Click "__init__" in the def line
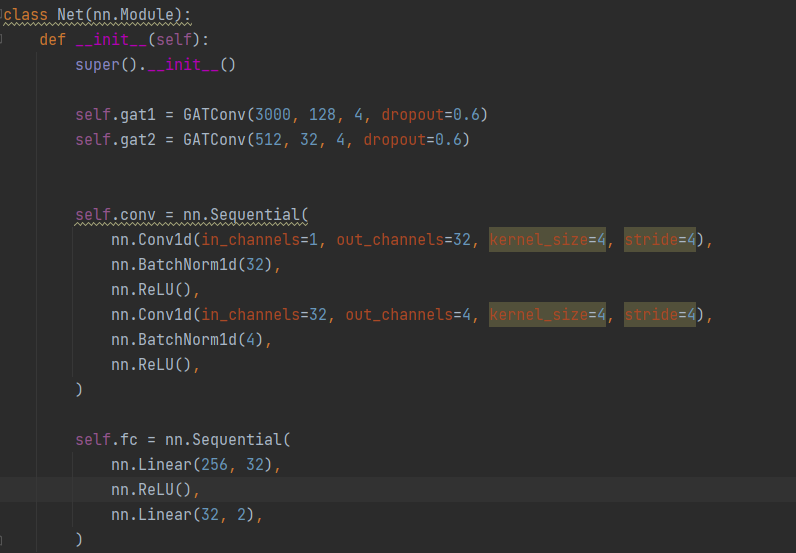Image resolution: width=796 pixels, height=553 pixels. coord(111,40)
